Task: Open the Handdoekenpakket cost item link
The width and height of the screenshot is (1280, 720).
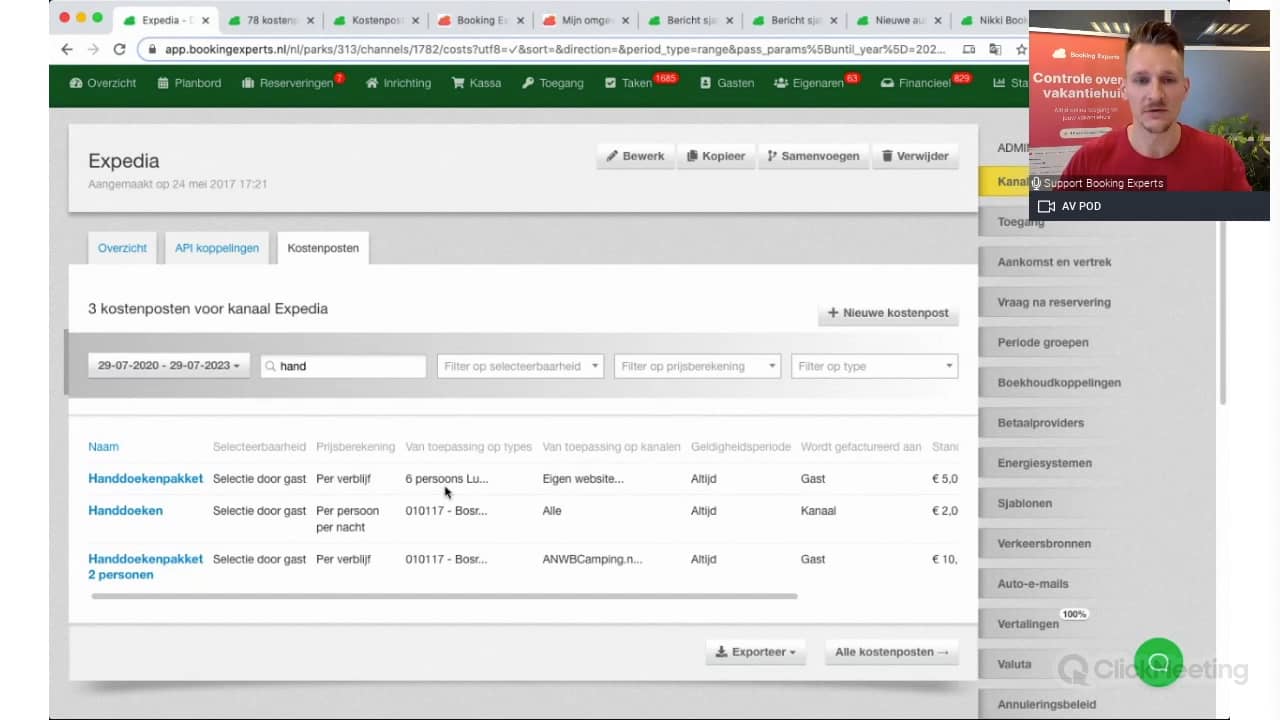Action: tap(145, 479)
